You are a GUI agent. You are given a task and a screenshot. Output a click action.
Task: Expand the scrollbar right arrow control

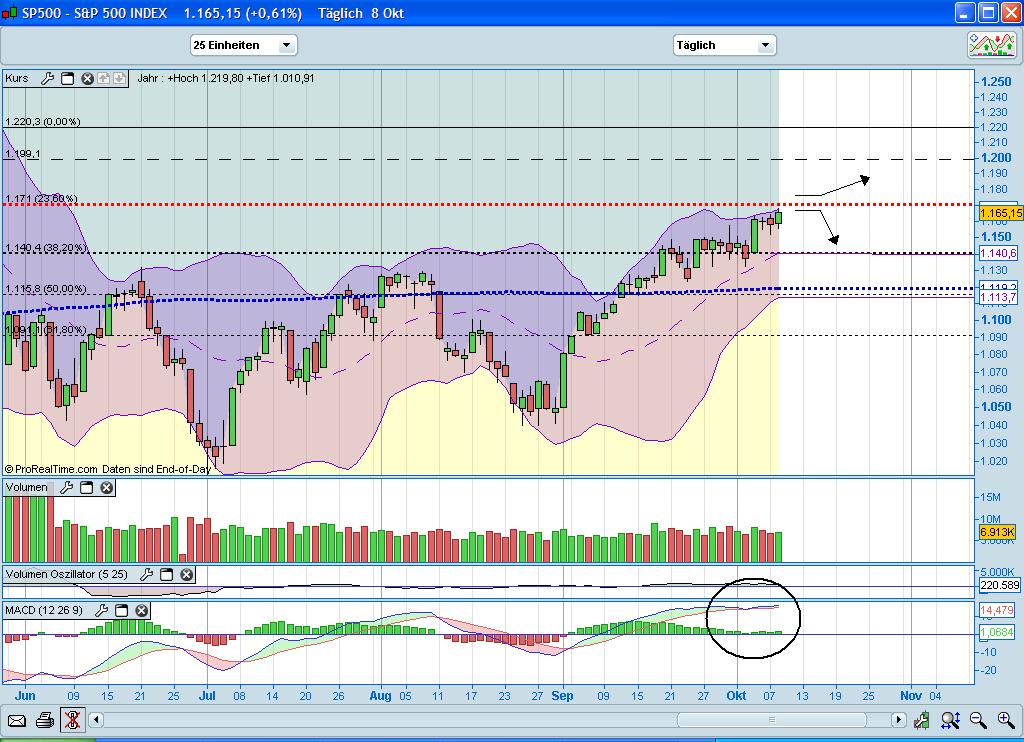point(898,720)
